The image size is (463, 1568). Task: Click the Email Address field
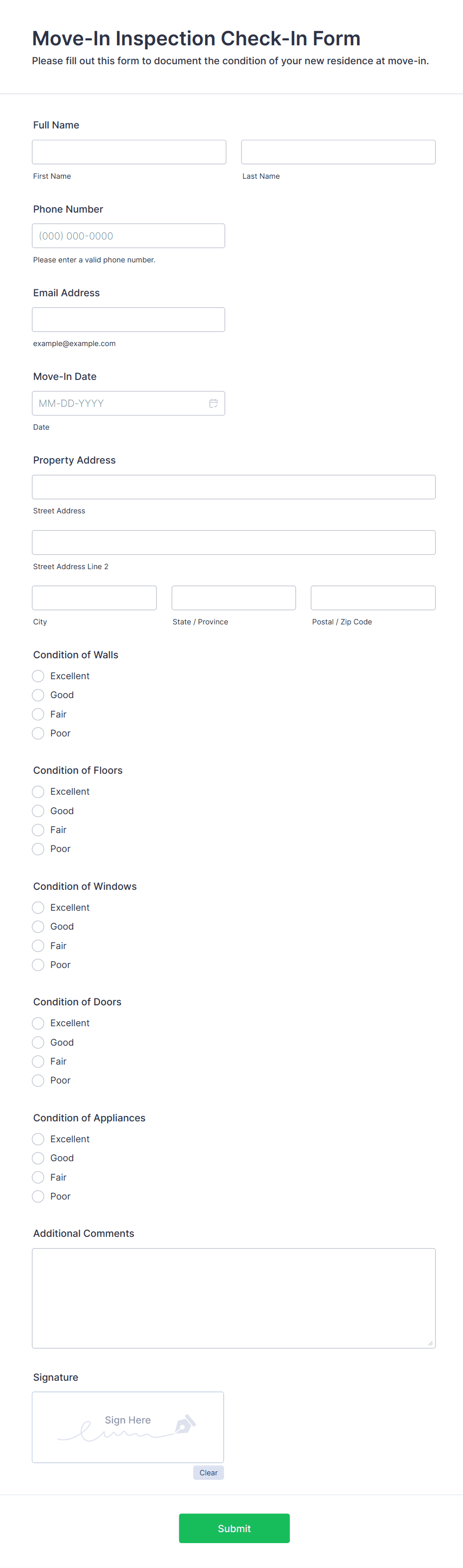coord(128,319)
